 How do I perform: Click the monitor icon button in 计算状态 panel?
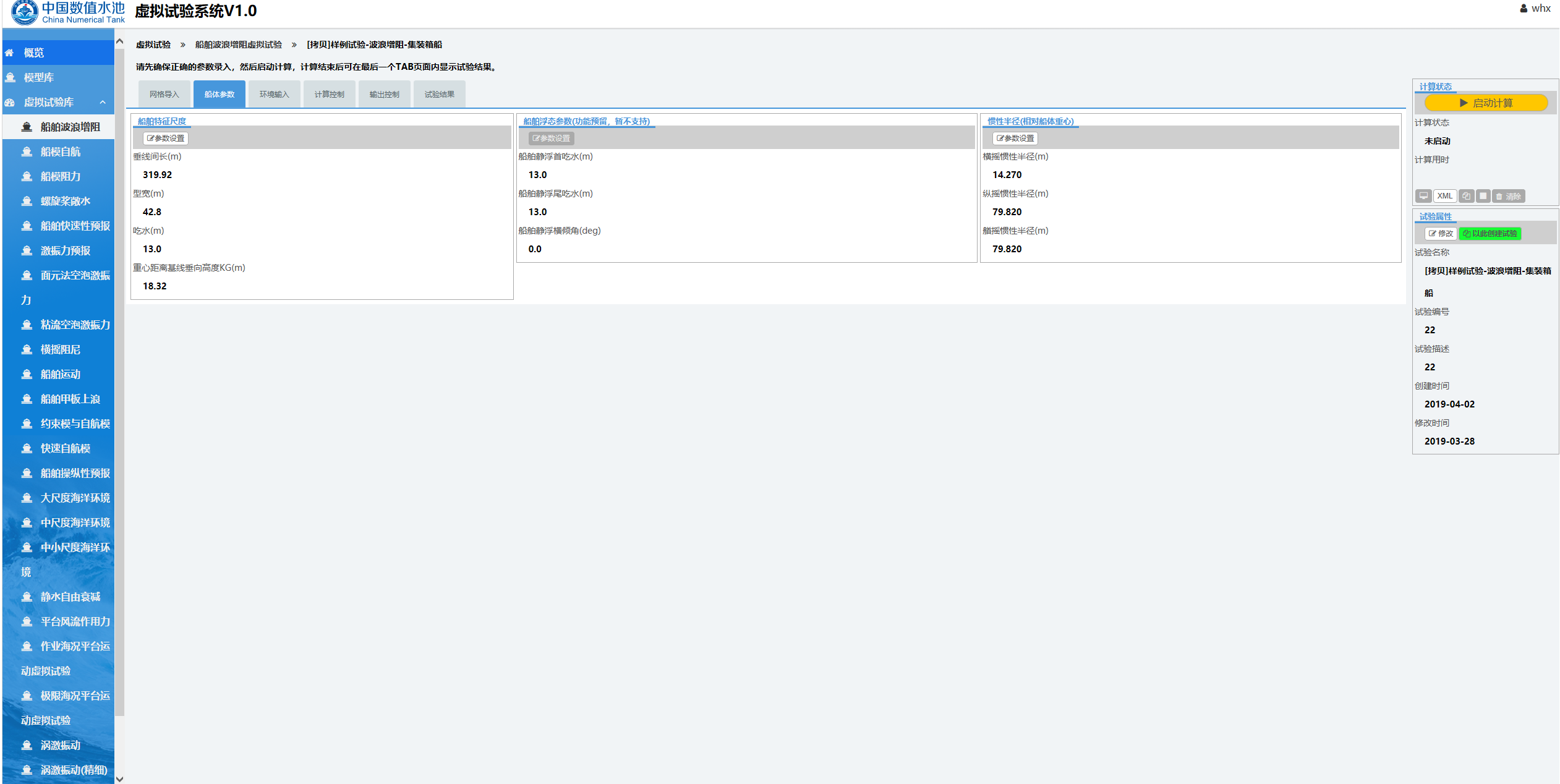pos(1423,196)
